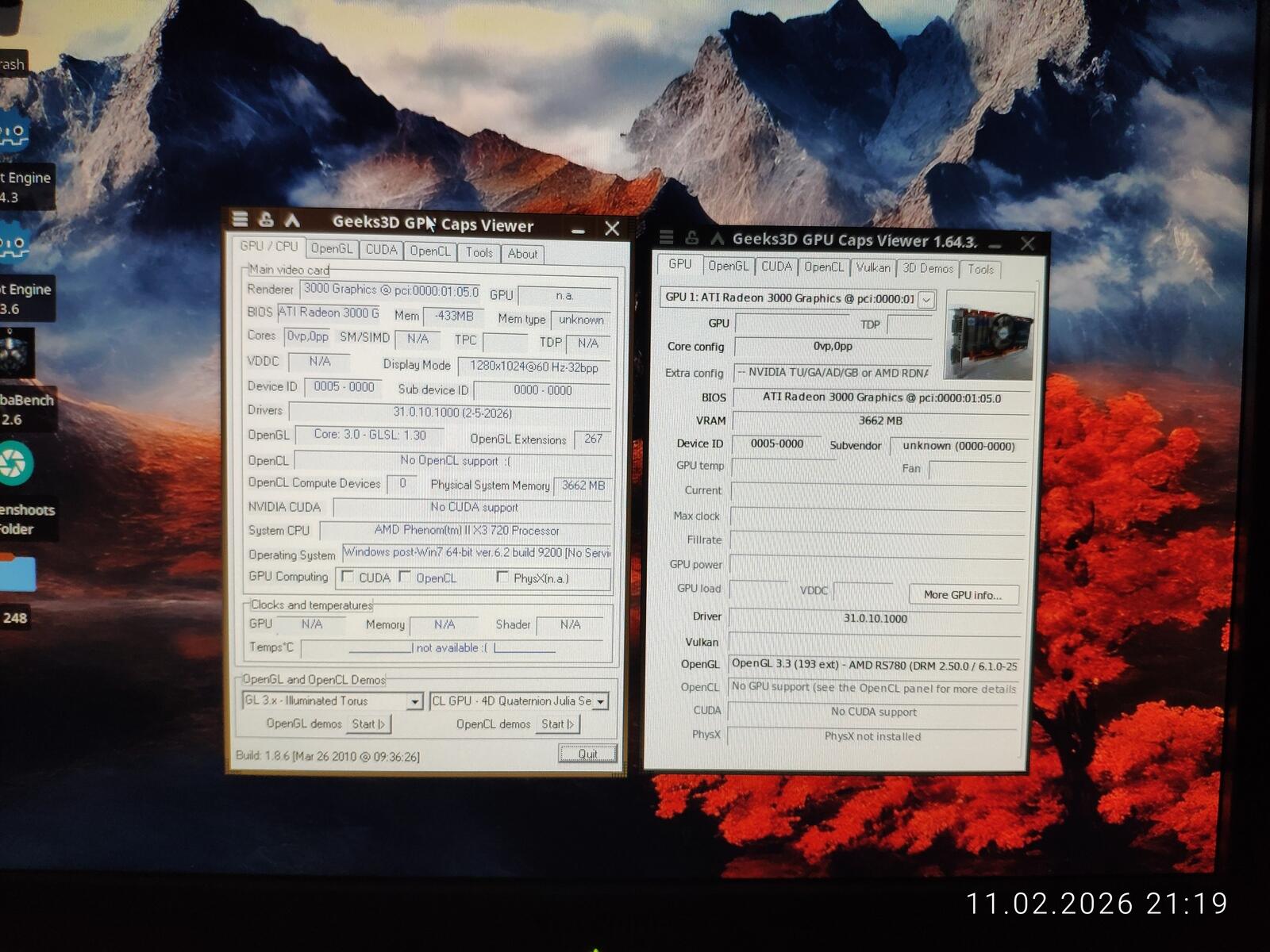Click Renderer field '3000 Graphics @ pci:0000:01:05.0'

point(391,290)
